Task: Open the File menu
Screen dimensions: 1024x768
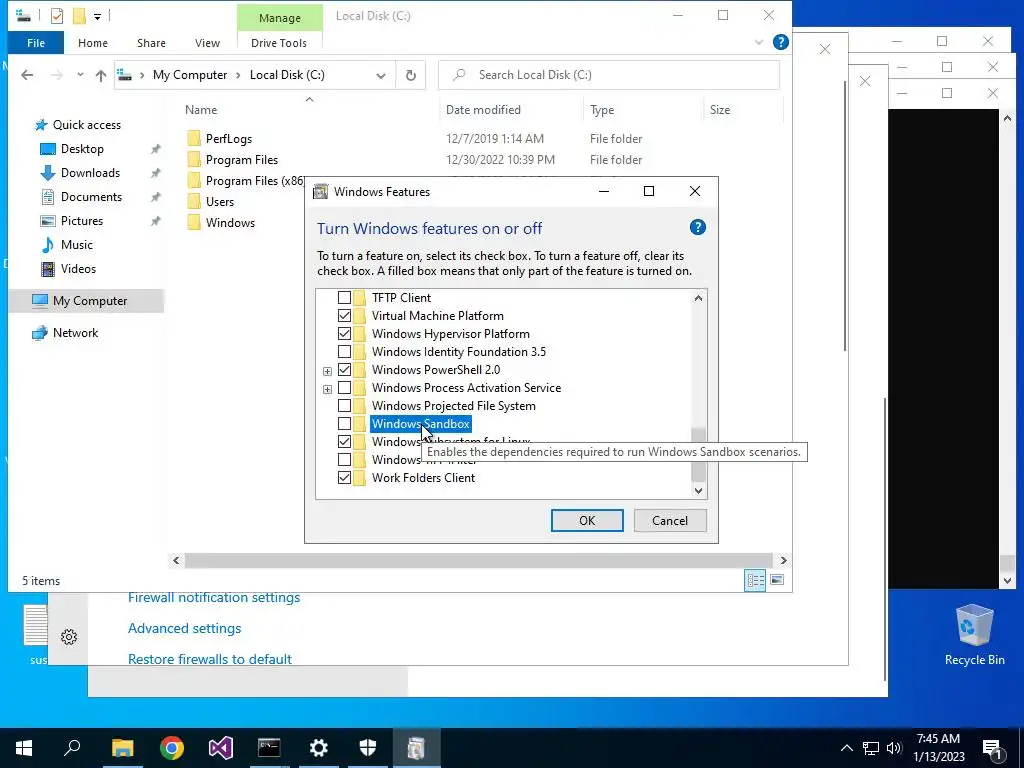Action: [x=36, y=43]
